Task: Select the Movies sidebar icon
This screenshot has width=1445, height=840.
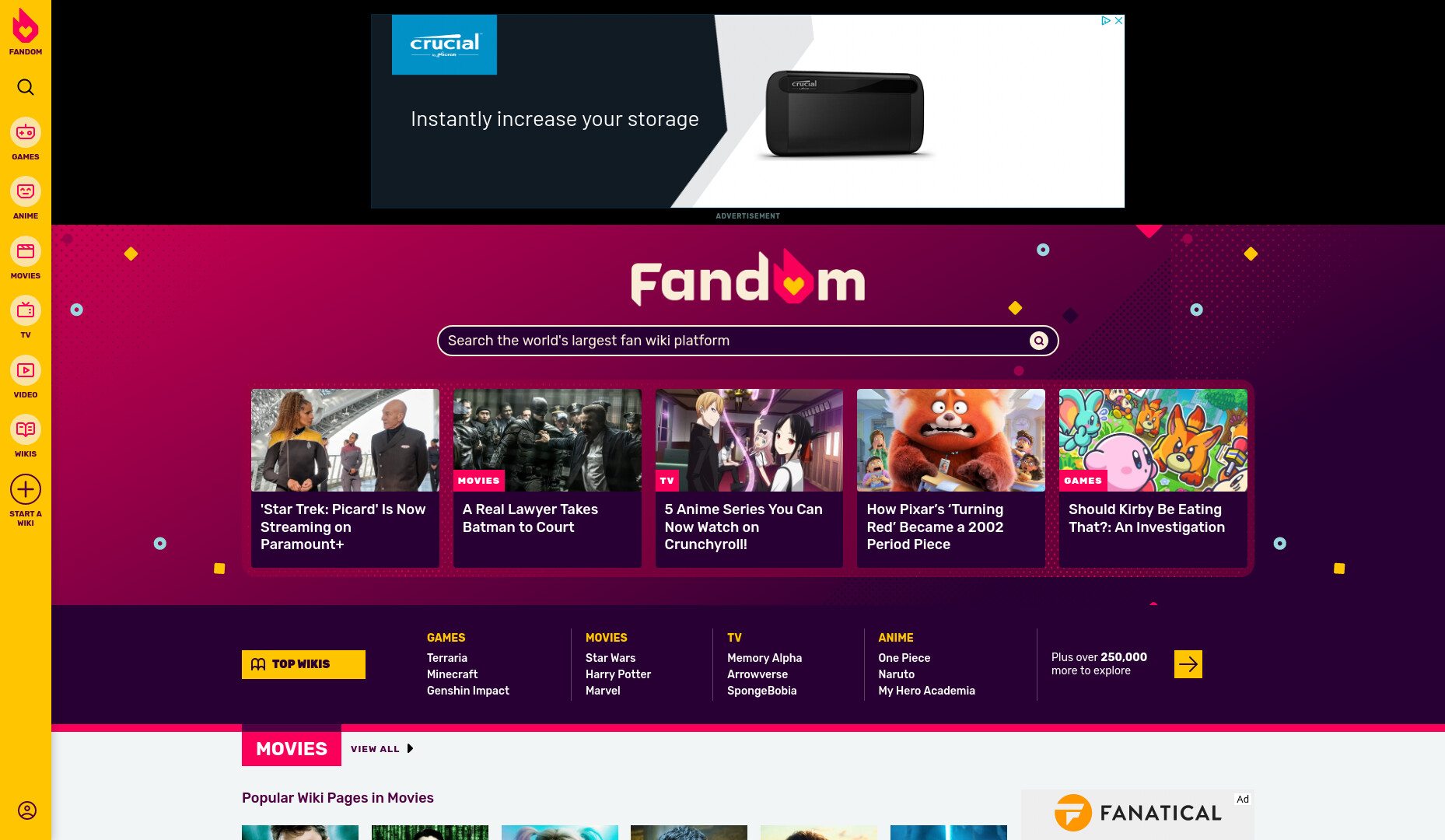Action: [26, 251]
